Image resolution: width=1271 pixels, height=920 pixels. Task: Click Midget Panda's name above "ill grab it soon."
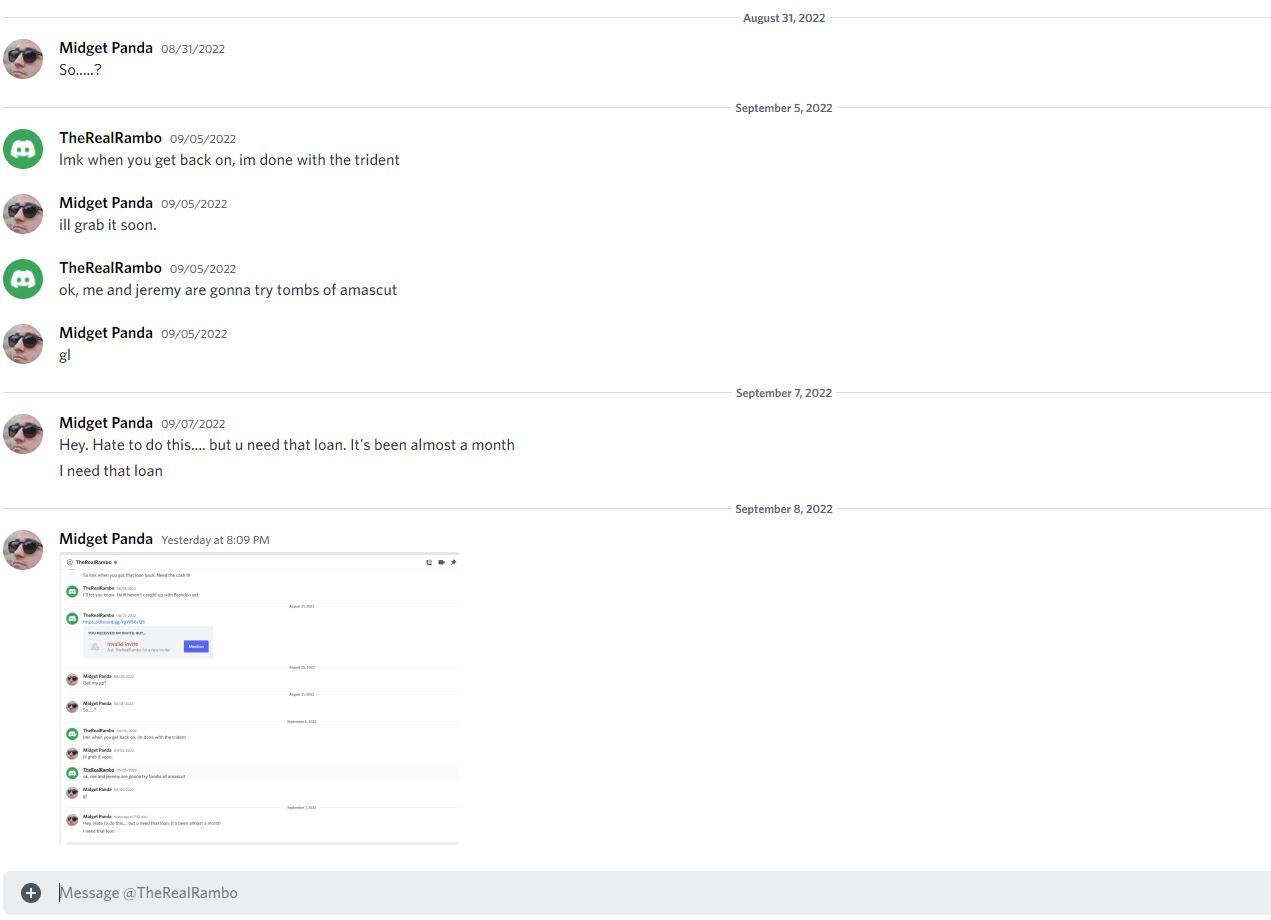pos(106,203)
